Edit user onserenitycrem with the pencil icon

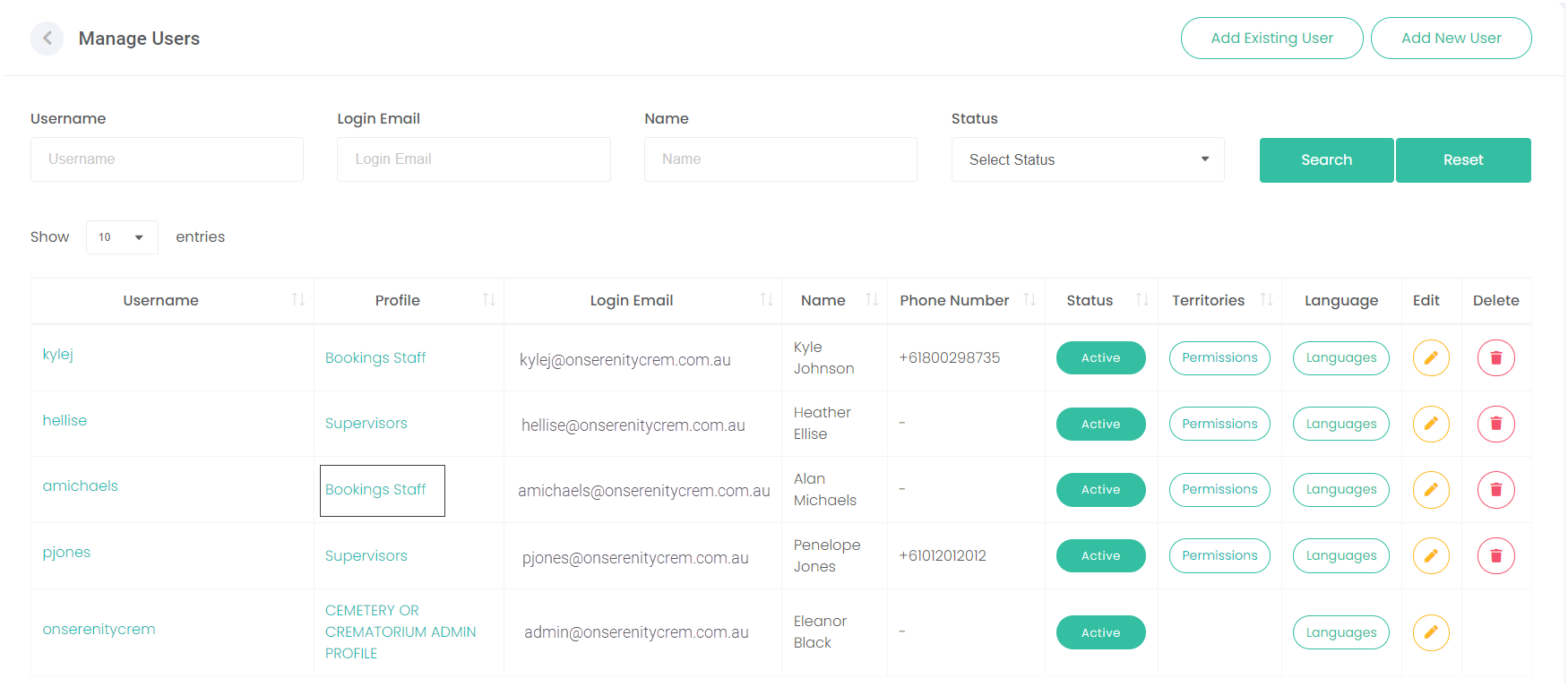1431,632
